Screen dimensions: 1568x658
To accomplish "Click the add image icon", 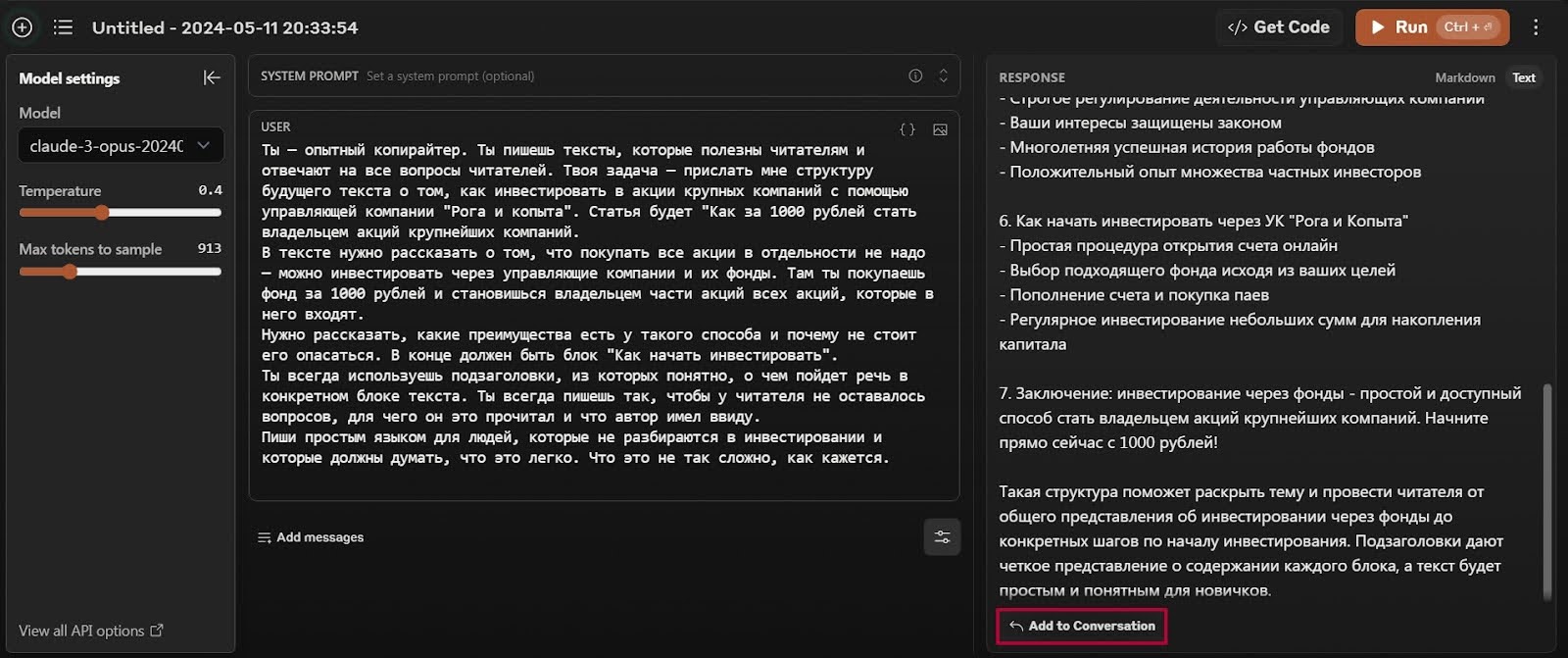I will pyautogui.click(x=940, y=129).
